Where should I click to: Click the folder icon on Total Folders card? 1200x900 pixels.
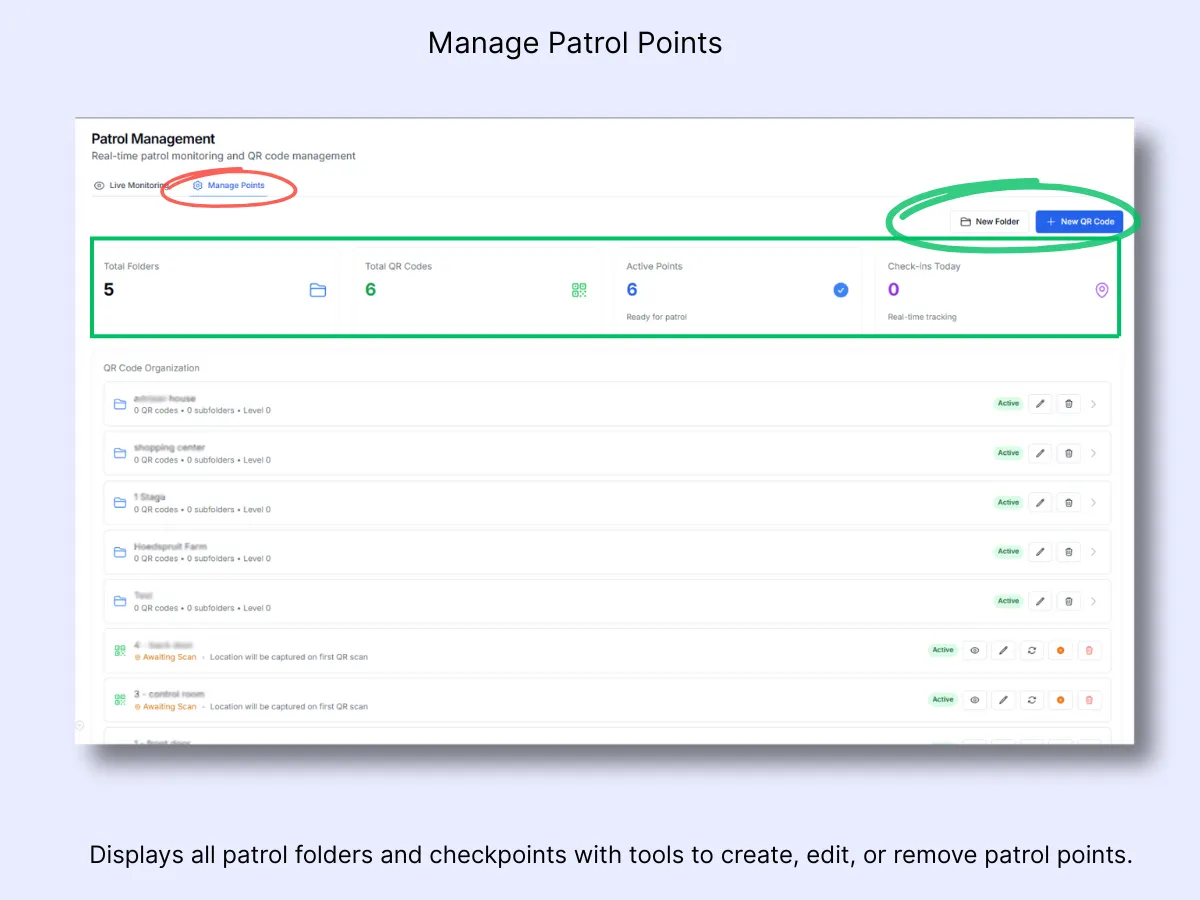point(318,290)
